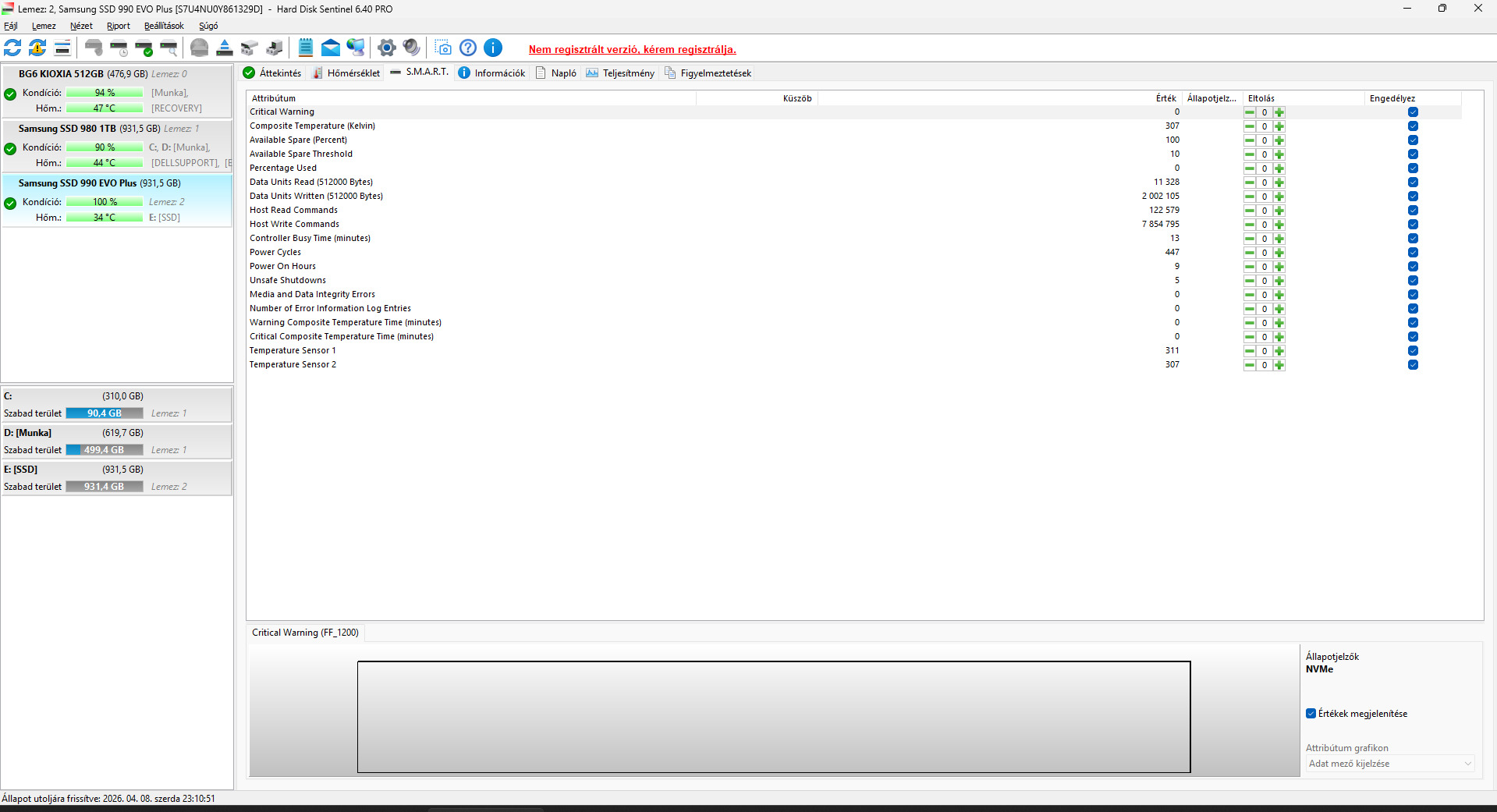
Task: Click the disk with green checkmark toolbar icon
Action: pyautogui.click(x=144, y=48)
